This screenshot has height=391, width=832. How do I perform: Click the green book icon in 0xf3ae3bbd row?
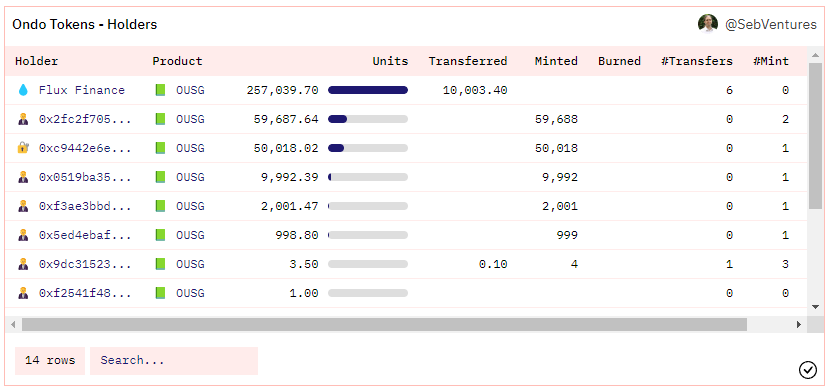click(x=160, y=206)
